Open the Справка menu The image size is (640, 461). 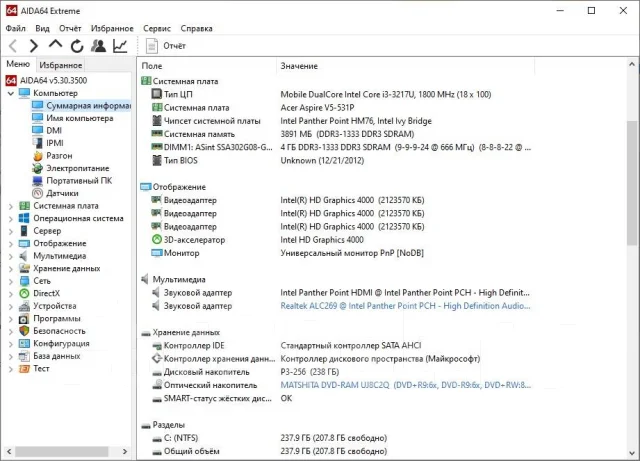point(196,28)
